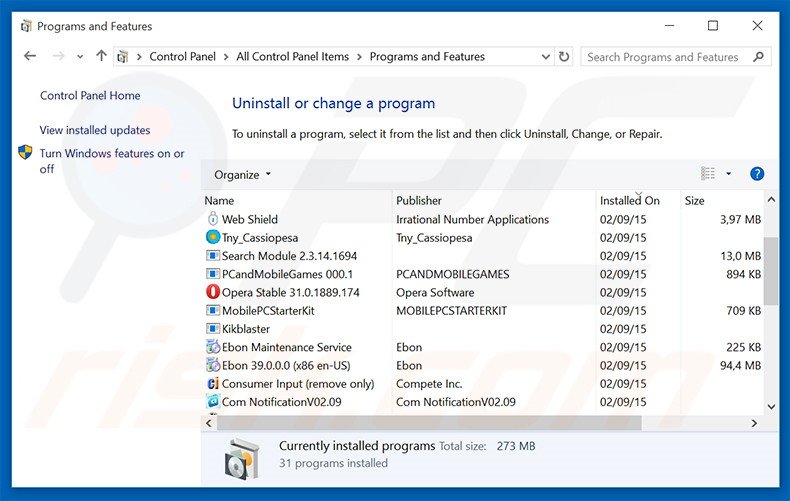The width and height of the screenshot is (790, 501).
Task: Click the 94,4 MB size value
Action: pyautogui.click(x=740, y=365)
